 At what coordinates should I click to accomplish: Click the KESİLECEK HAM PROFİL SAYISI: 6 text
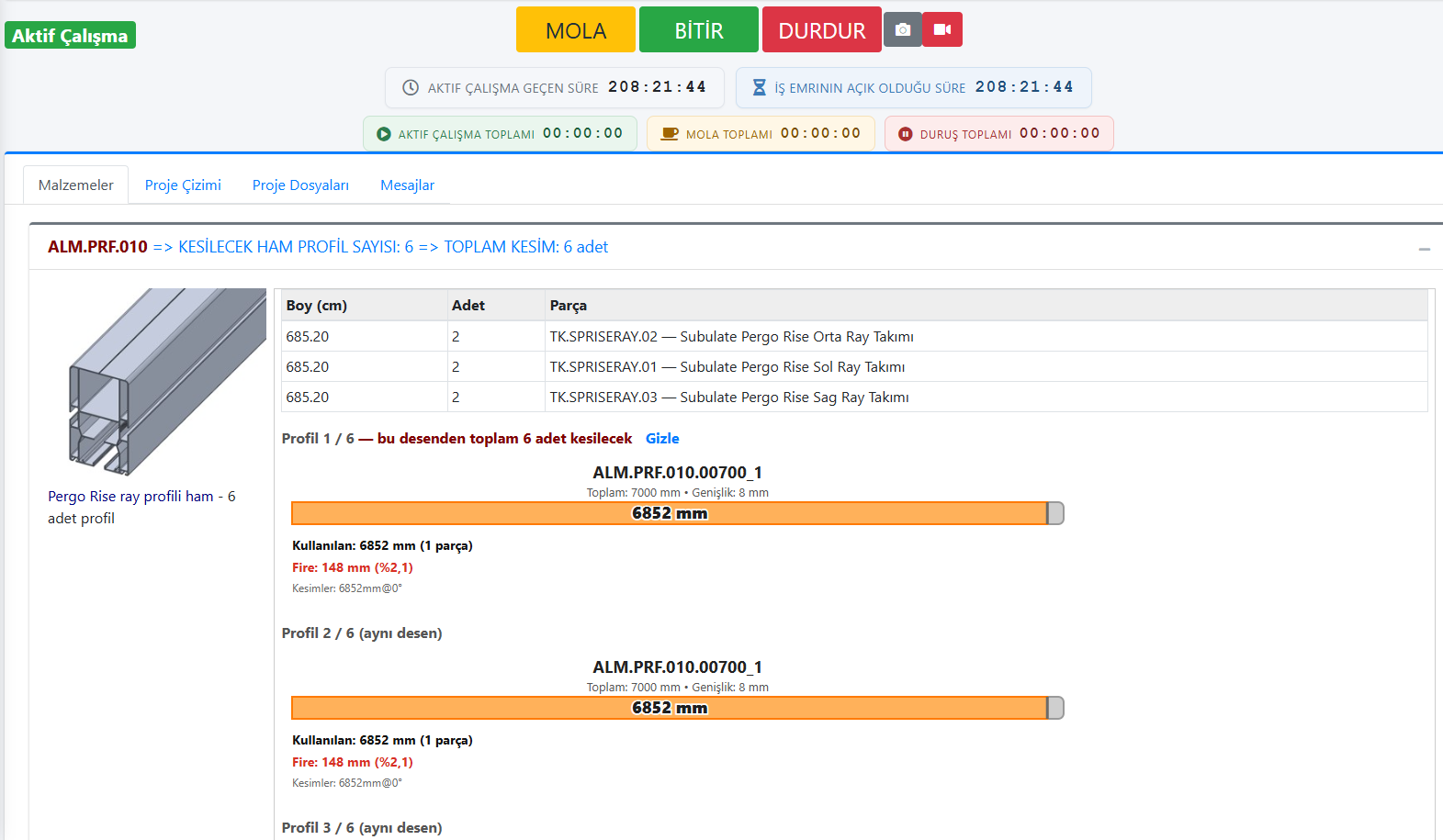[x=296, y=247]
